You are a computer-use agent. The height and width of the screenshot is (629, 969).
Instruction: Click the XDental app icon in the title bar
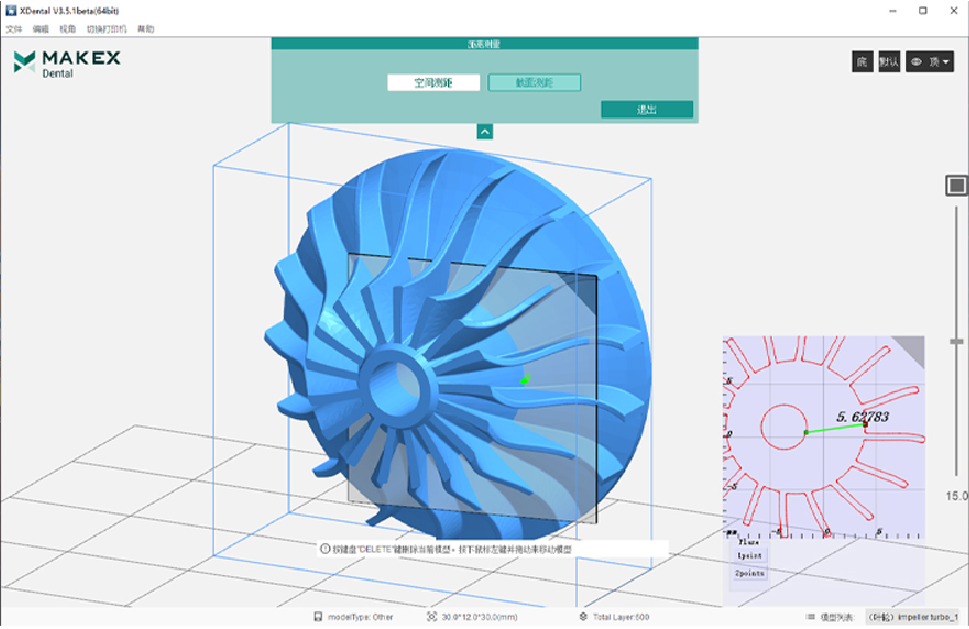(11, 11)
